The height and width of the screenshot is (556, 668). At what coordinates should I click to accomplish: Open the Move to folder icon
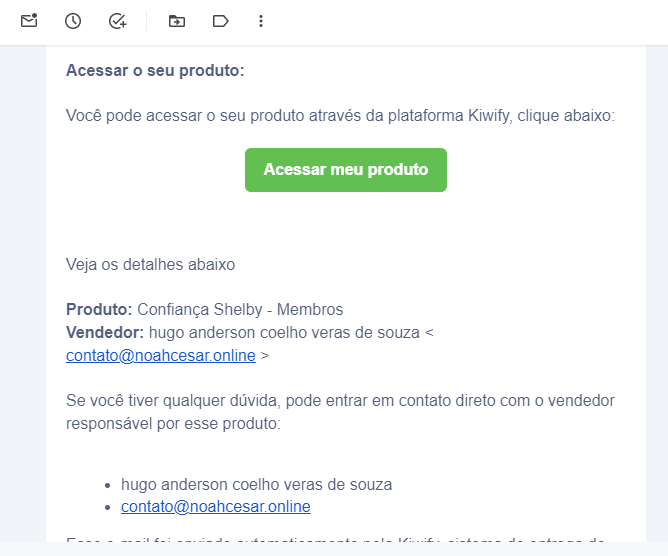pyautogui.click(x=177, y=21)
